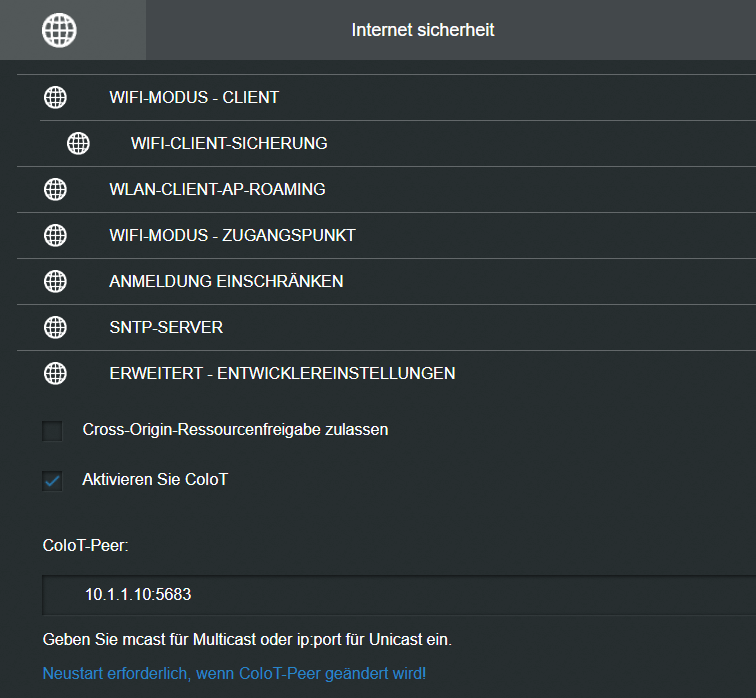This screenshot has height=698, width=756.
Task: Click globe icon beside WIFI-CLIENT-SICHERUNG
Action: (x=79, y=143)
